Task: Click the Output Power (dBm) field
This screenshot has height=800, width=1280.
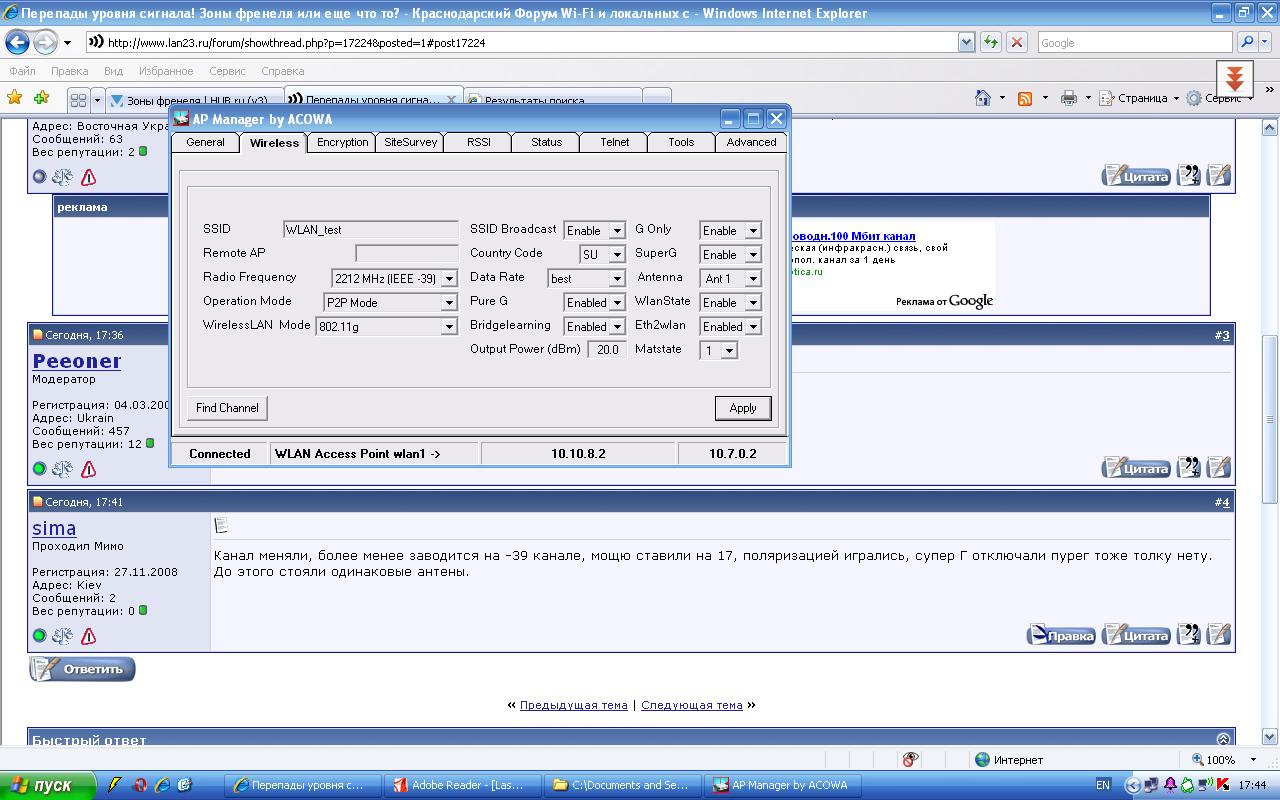Action: [607, 350]
